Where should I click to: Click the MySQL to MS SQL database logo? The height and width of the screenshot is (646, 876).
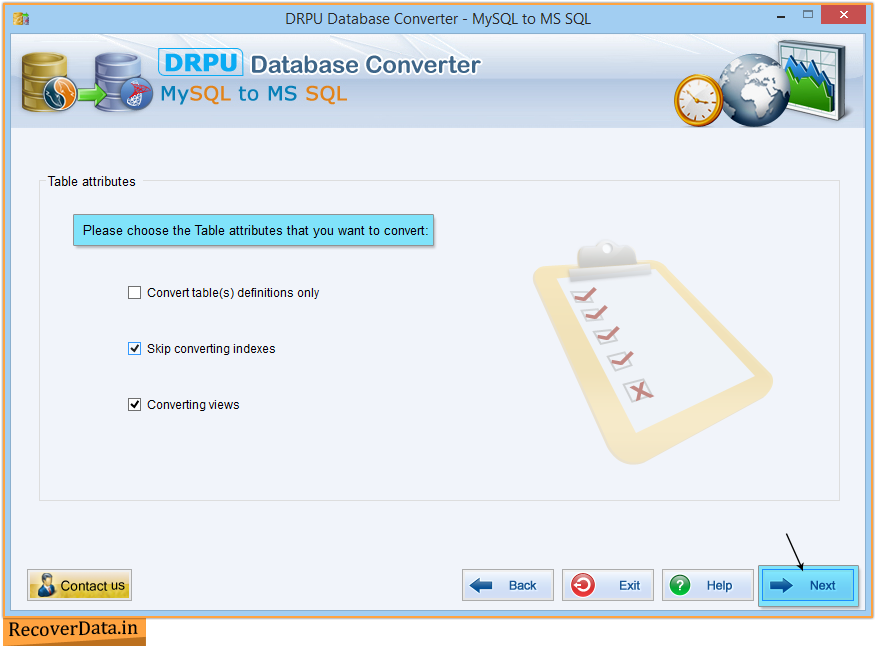[87, 82]
